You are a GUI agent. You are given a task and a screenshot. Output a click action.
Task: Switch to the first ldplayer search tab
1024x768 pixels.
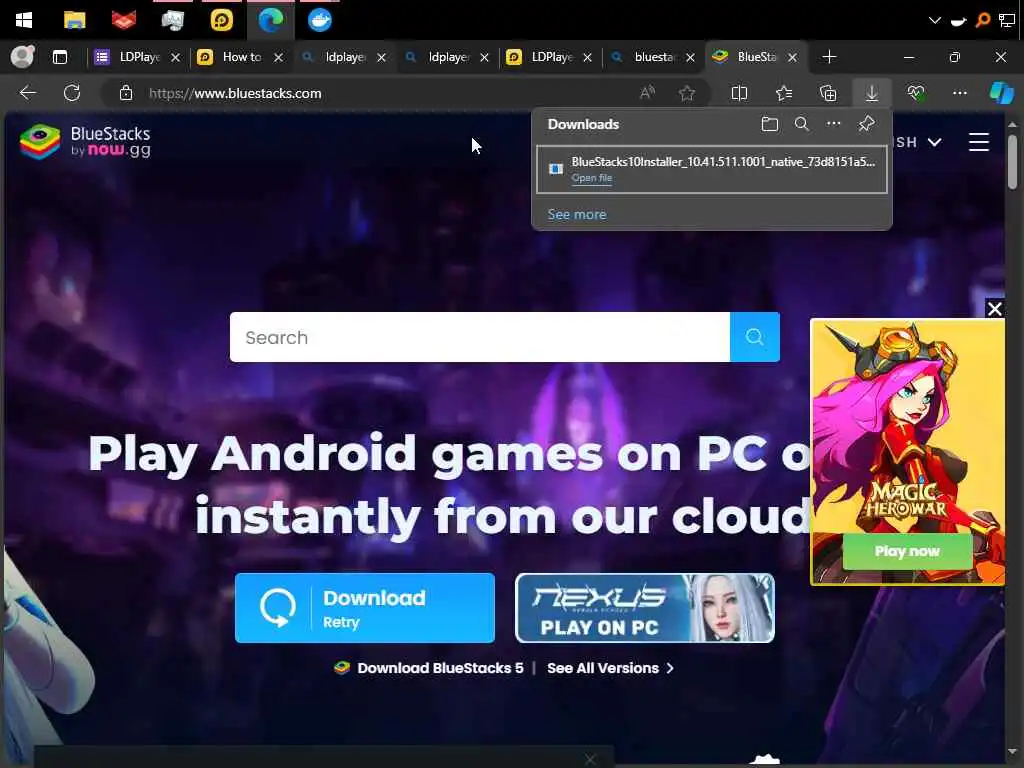(345, 57)
